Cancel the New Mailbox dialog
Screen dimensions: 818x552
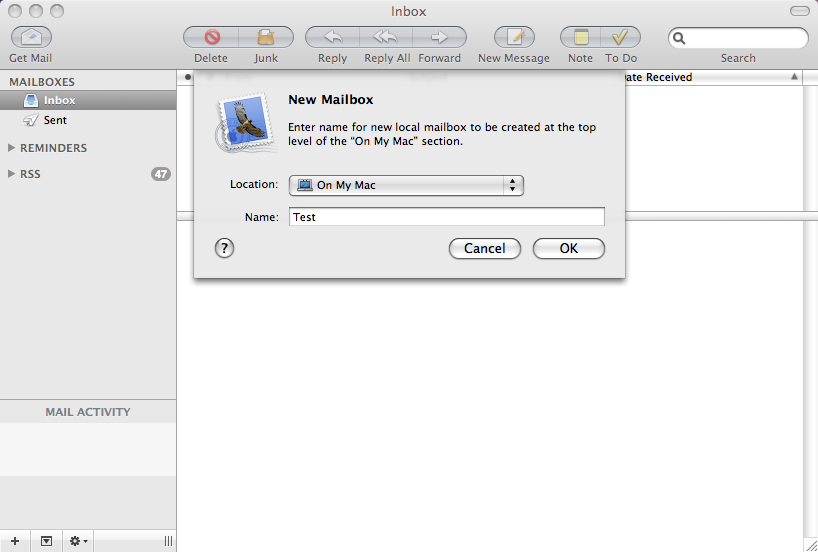pyautogui.click(x=484, y=248)
